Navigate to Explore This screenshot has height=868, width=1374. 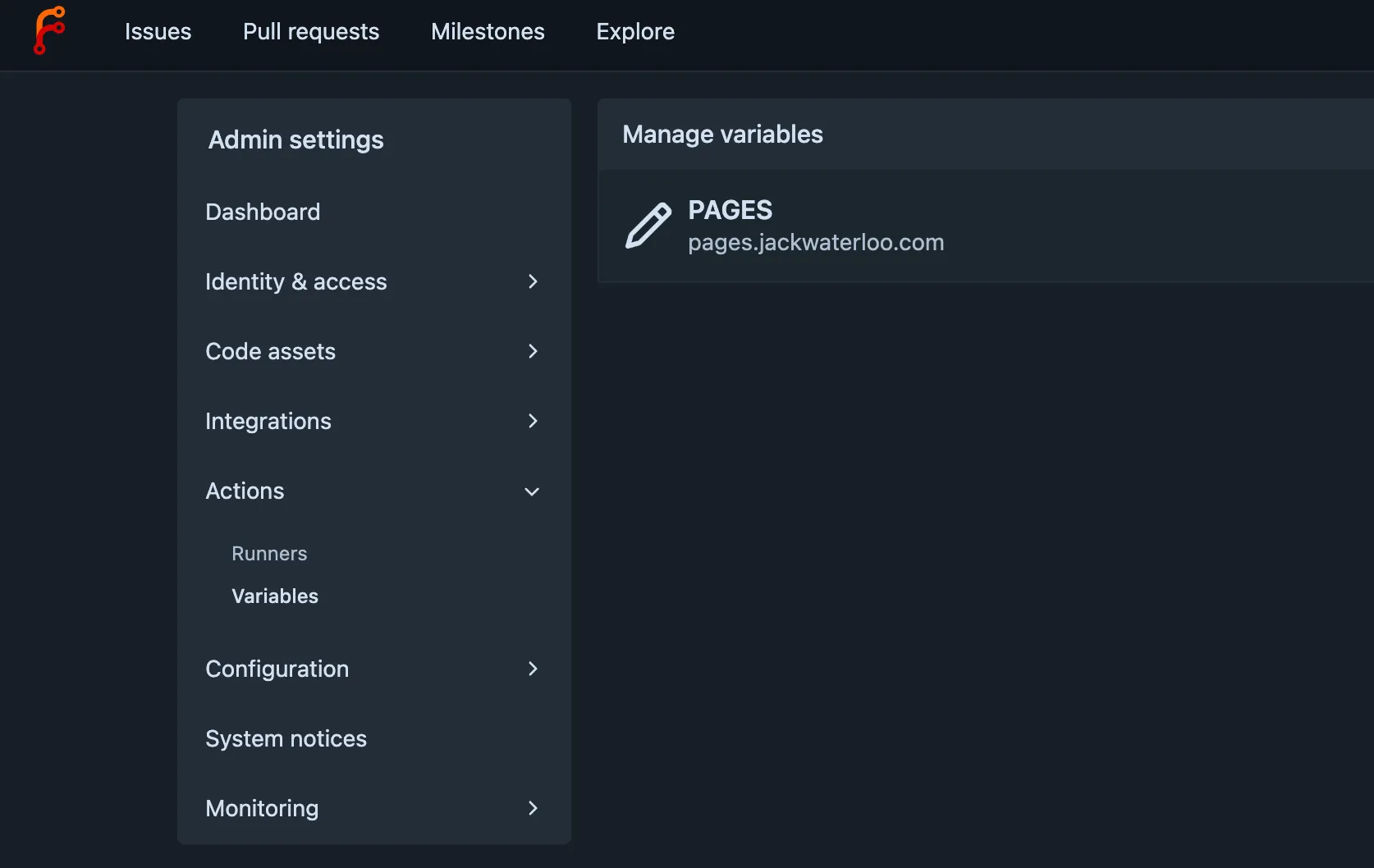(x=635, y=31)
